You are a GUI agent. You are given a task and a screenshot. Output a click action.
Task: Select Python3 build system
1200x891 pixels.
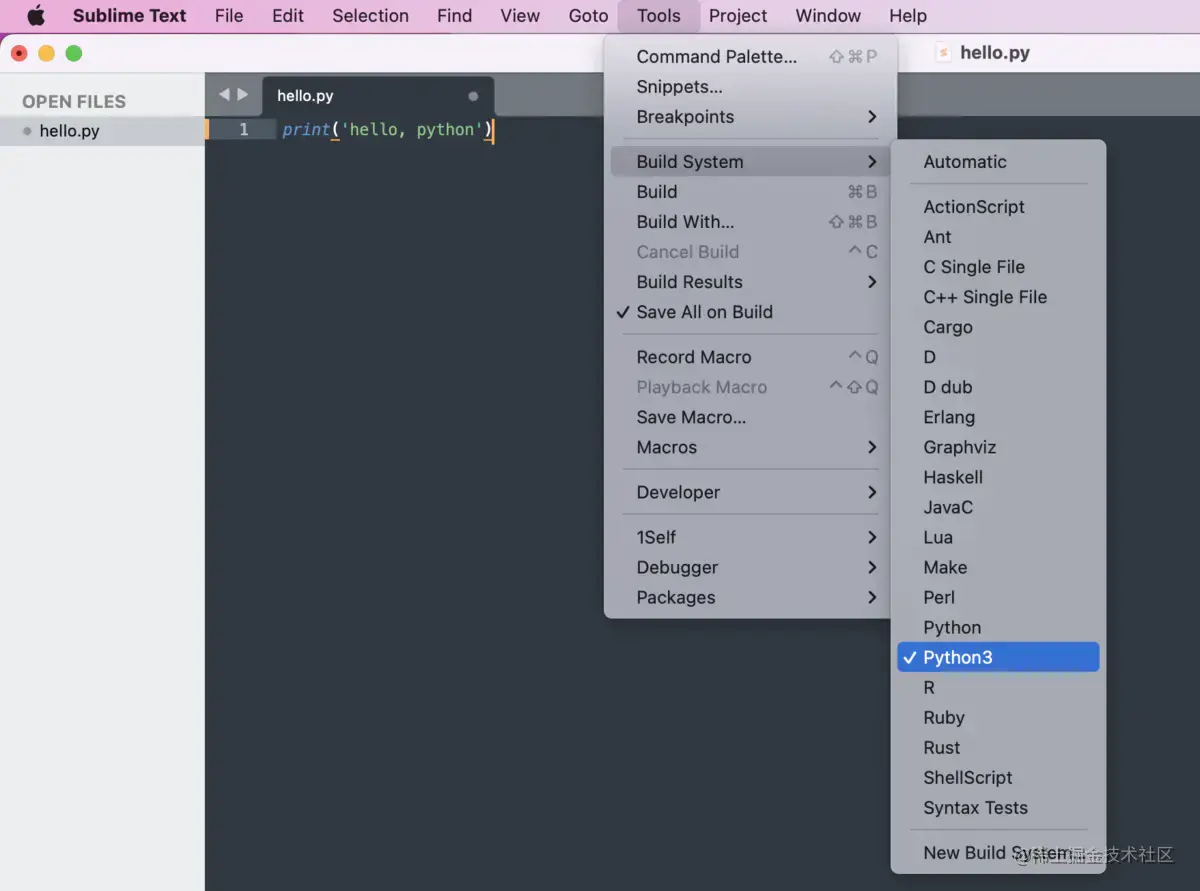pyautogui.click(x=998, y=657)
